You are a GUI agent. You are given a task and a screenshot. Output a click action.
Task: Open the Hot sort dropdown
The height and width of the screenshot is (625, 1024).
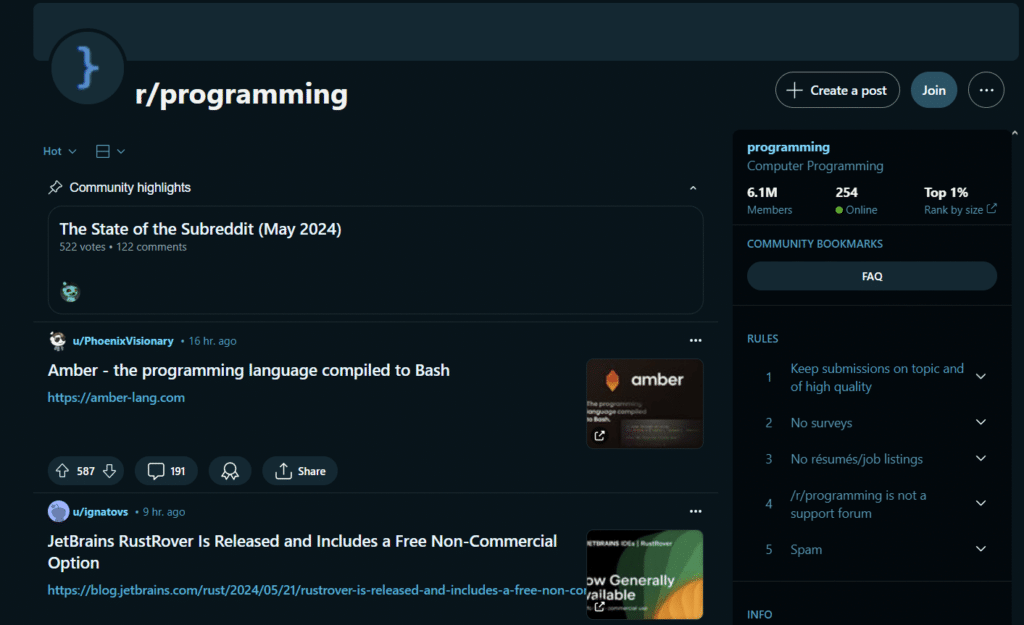pyautogui.click(x=58, y=150)
